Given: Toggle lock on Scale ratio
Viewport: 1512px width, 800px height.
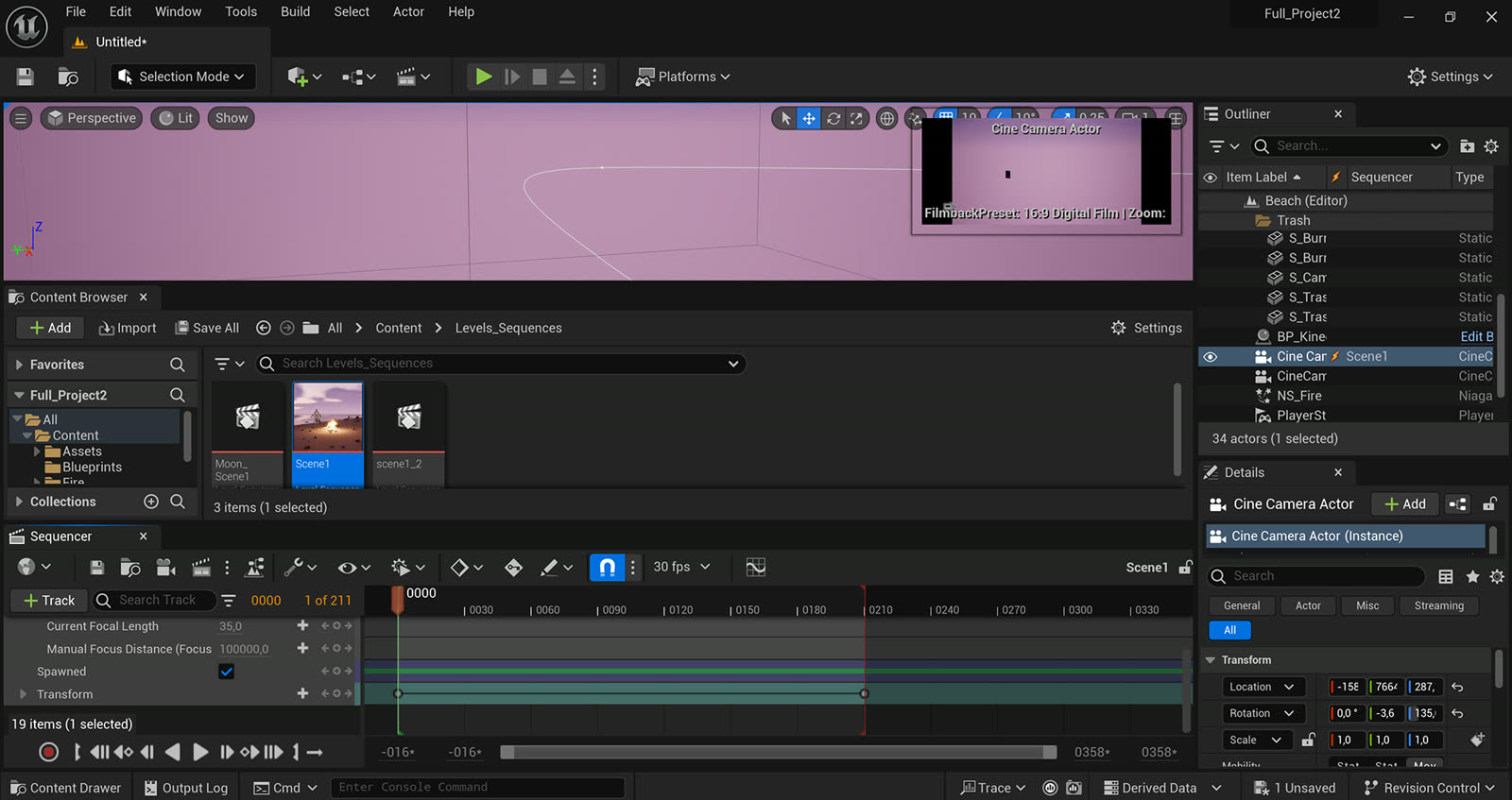Looking at the screenshot, I should 1308,740.
